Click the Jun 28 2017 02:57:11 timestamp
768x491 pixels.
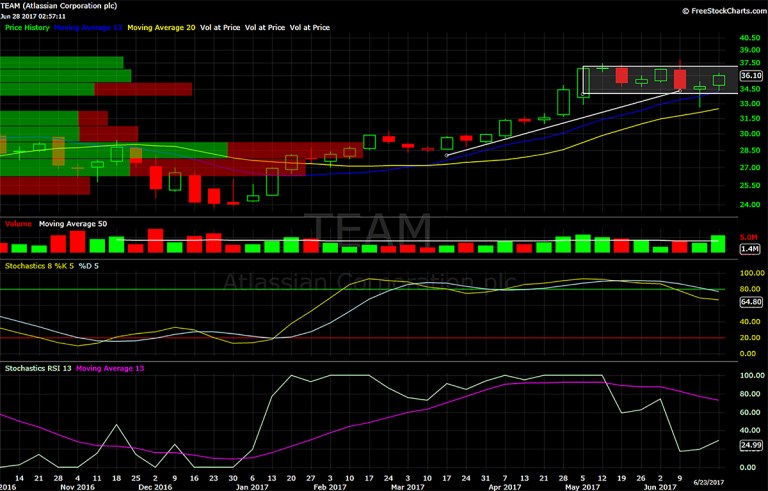pos(33,16)
